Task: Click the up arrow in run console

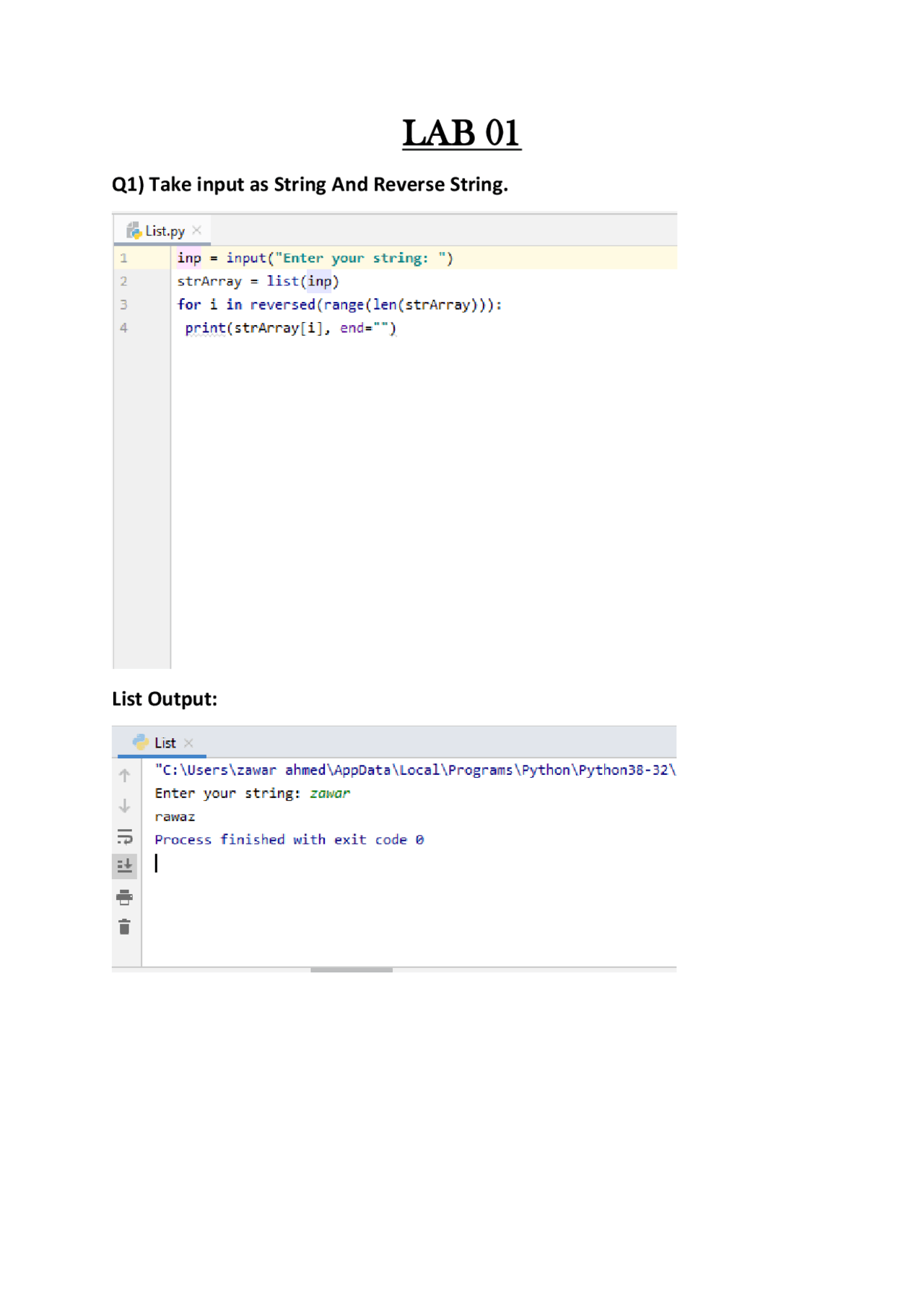Action: click(125, 776)
